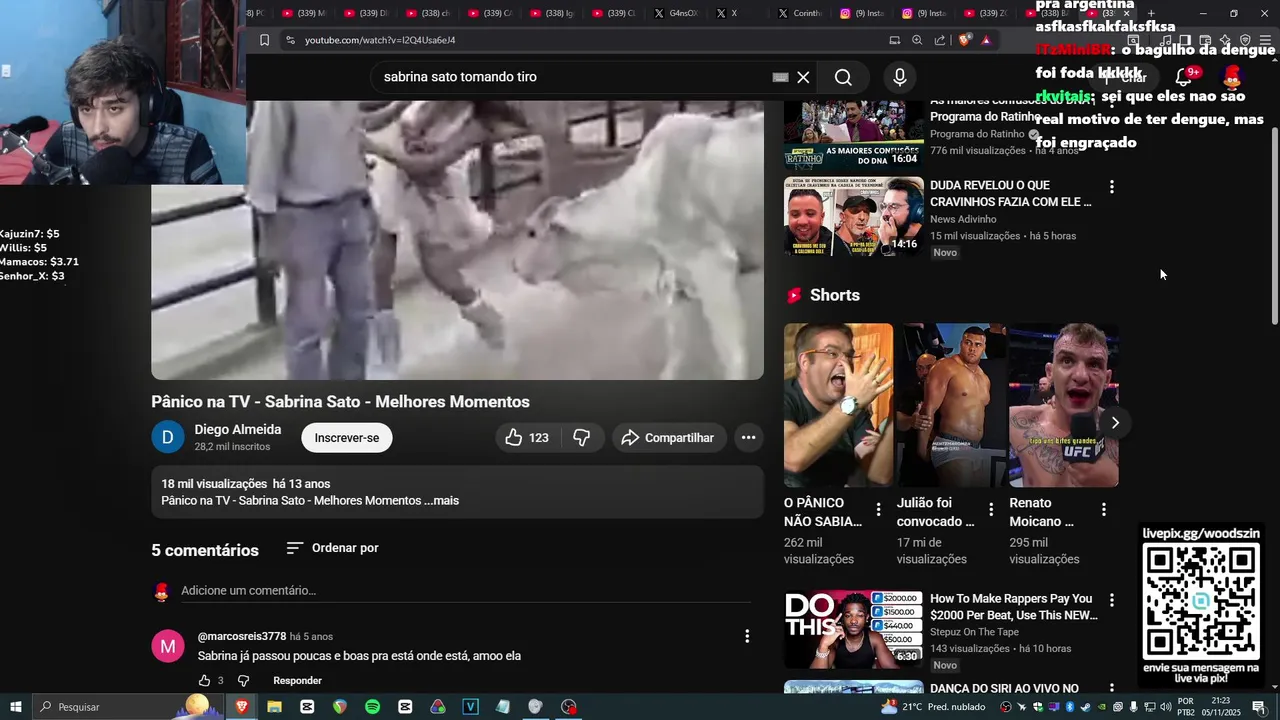Dislike the Pânico na TV video
This screenshot has width=1280, height=720.
pos(581,438)
